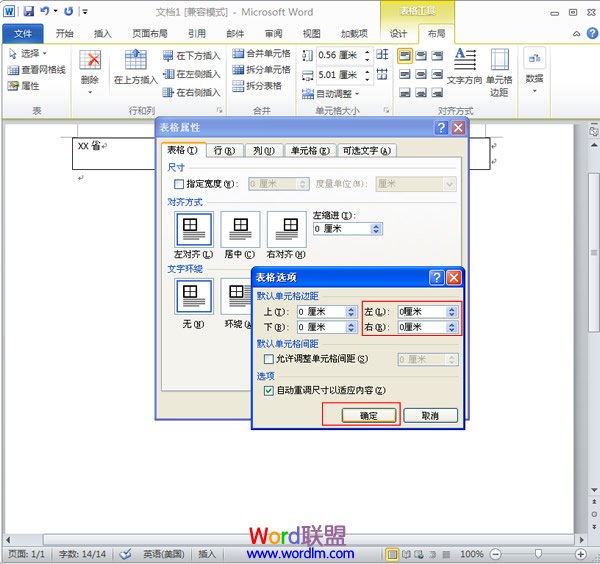Image resolution: width=600 pixels, height=564 pixels.
Task: Toggle Insert mode (插入) in status bar
Action: (207, 554)
